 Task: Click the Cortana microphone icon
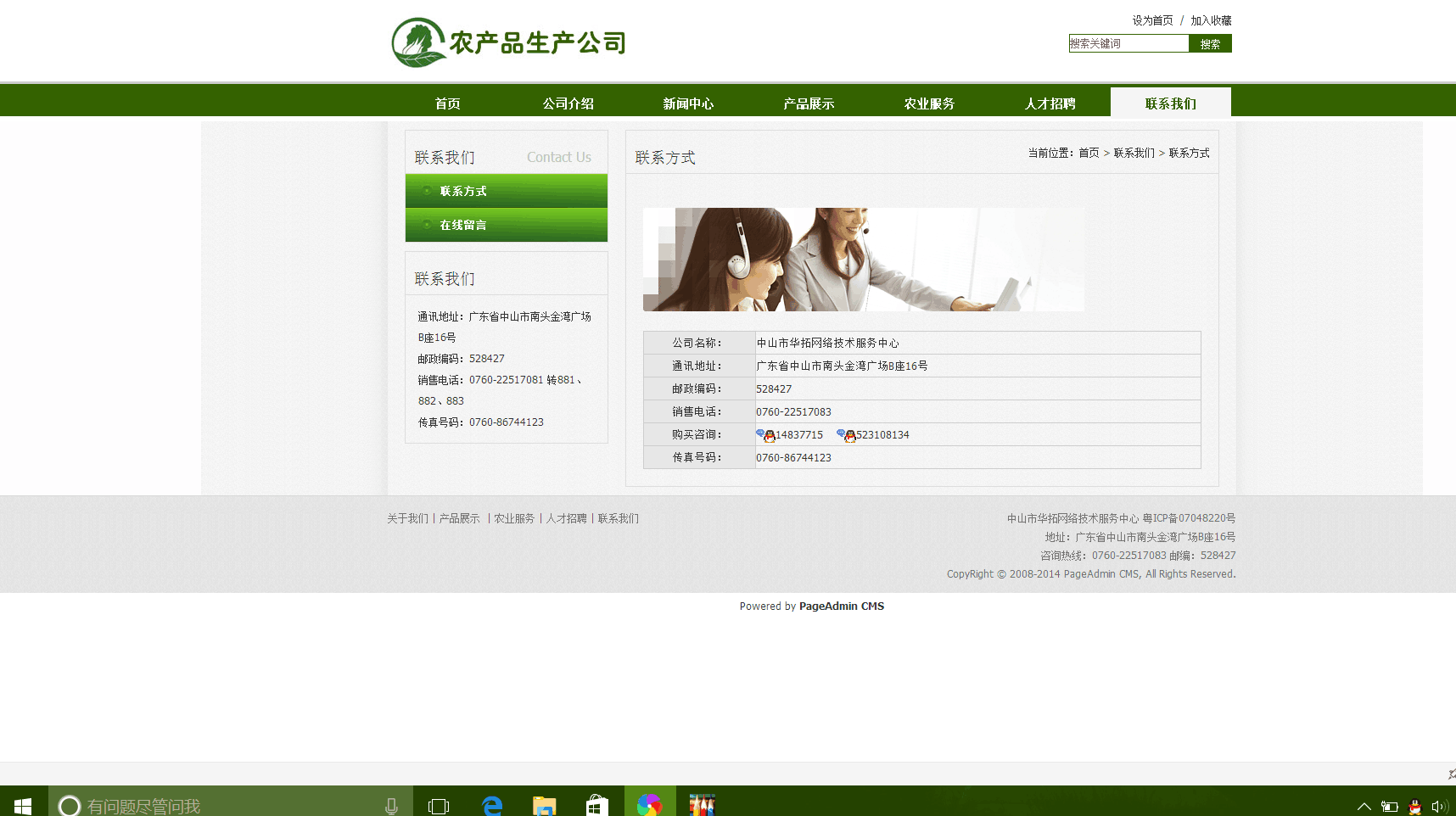click(x=391, y=804)
